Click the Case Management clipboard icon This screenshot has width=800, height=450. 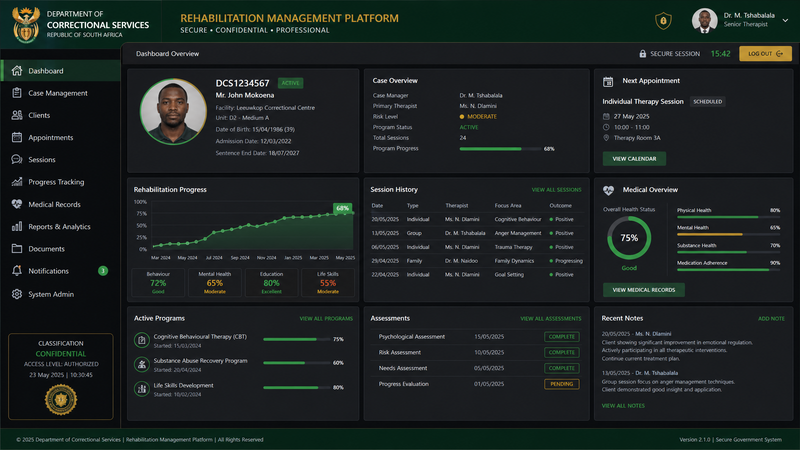point(17,93)
